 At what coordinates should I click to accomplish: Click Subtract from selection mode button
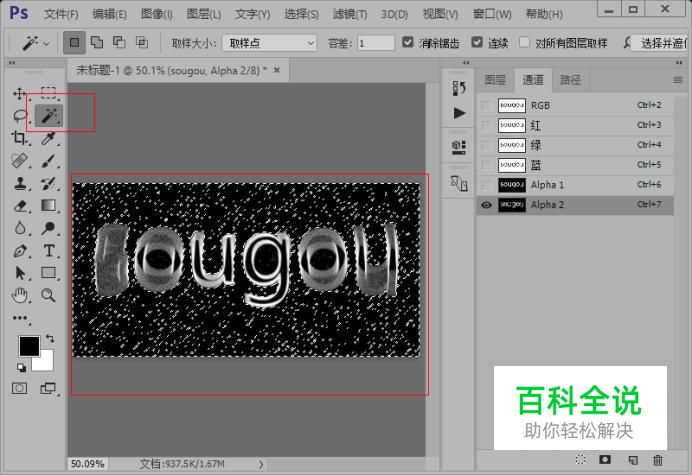point(119,43)
